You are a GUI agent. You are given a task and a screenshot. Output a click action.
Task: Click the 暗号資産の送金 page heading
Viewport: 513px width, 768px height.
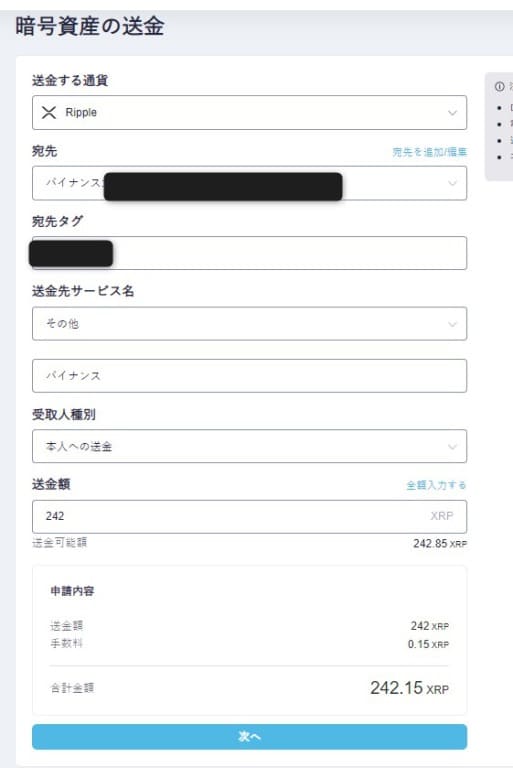[x=90, y=26]
